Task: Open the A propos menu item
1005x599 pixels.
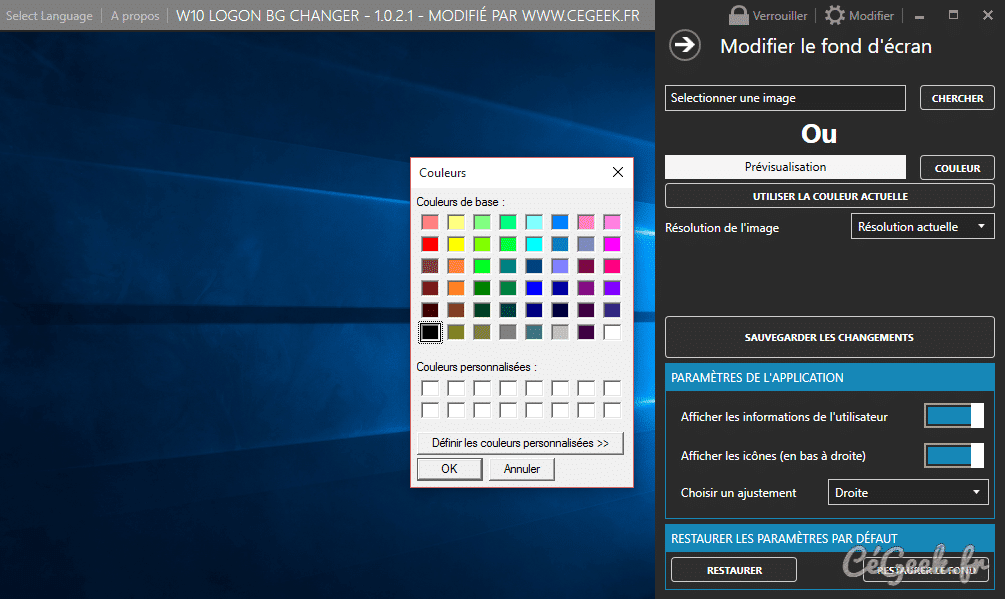Action: tap(135, 16)
